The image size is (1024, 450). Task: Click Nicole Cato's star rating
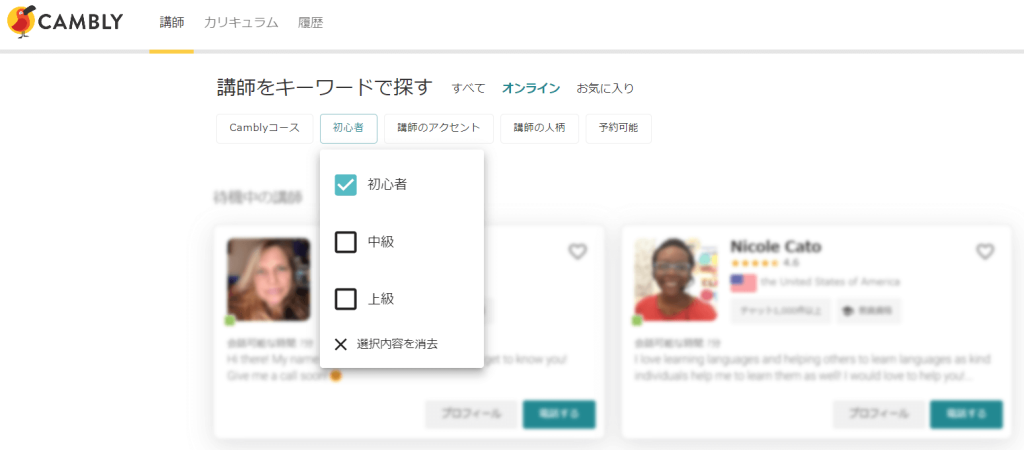[755, 263]
